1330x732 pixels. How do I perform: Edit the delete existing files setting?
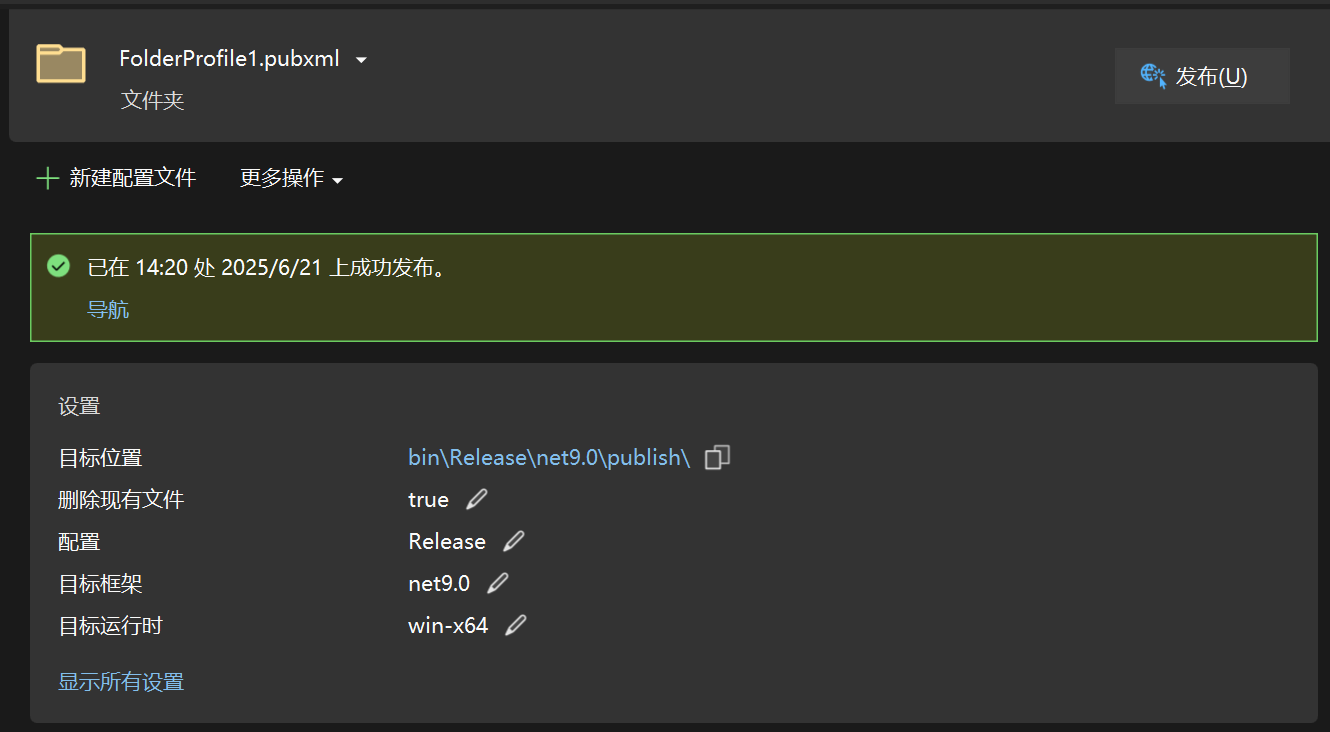pos(477,499)
